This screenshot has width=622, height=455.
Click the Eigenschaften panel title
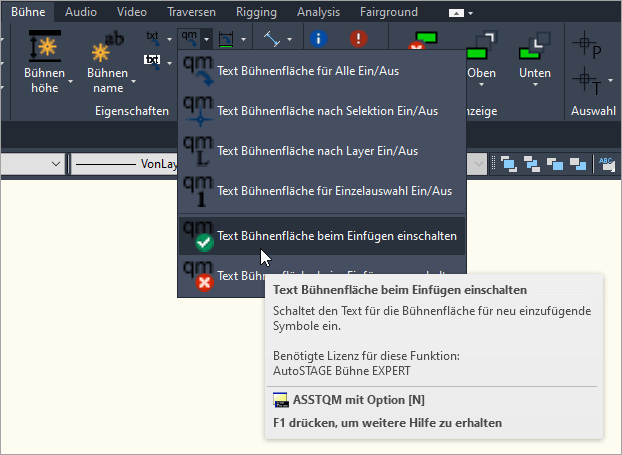132,111
